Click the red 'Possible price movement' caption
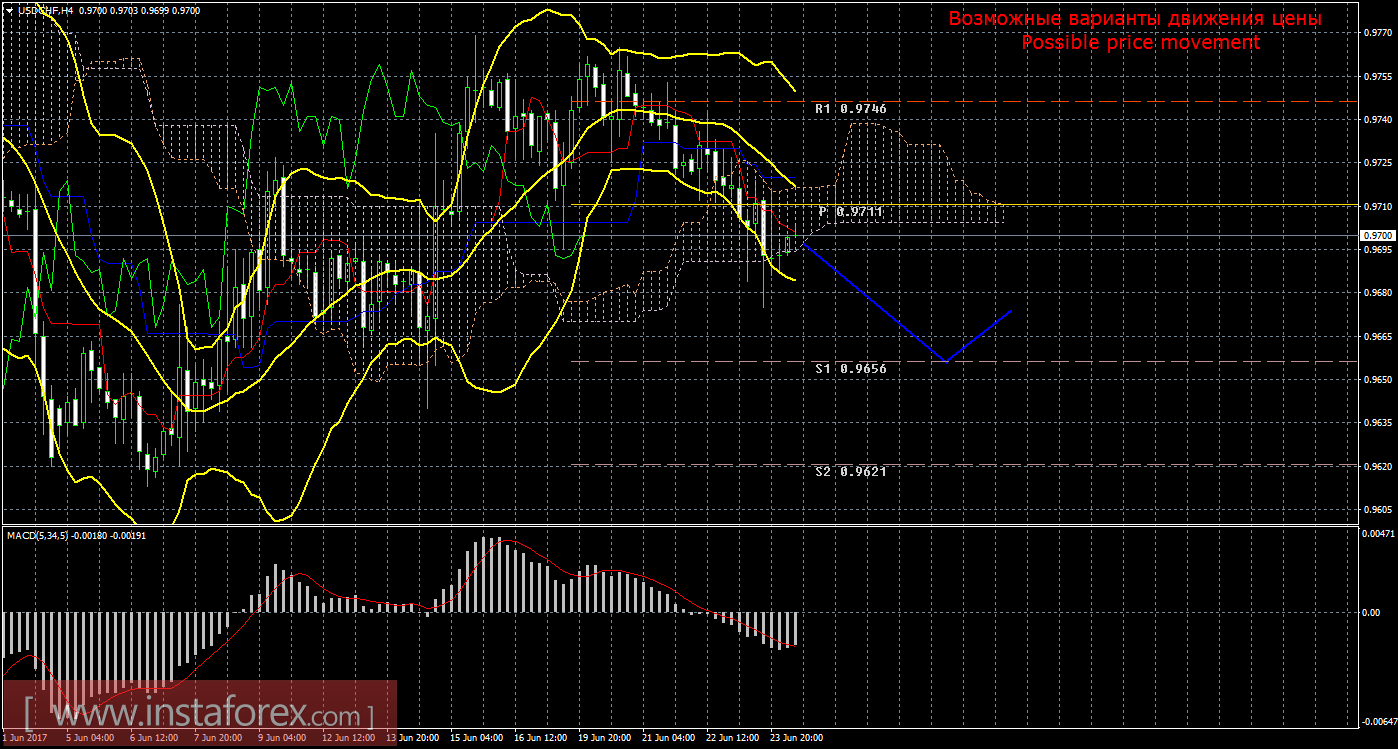 click(1140, 43)
